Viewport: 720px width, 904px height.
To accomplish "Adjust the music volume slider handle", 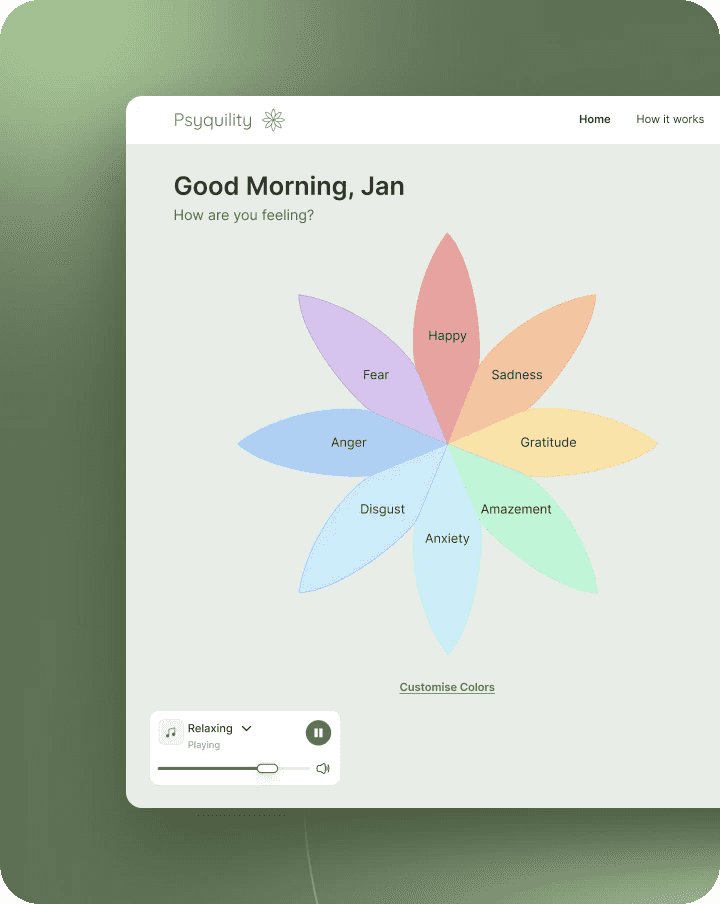I will click(x=267, y=768).
